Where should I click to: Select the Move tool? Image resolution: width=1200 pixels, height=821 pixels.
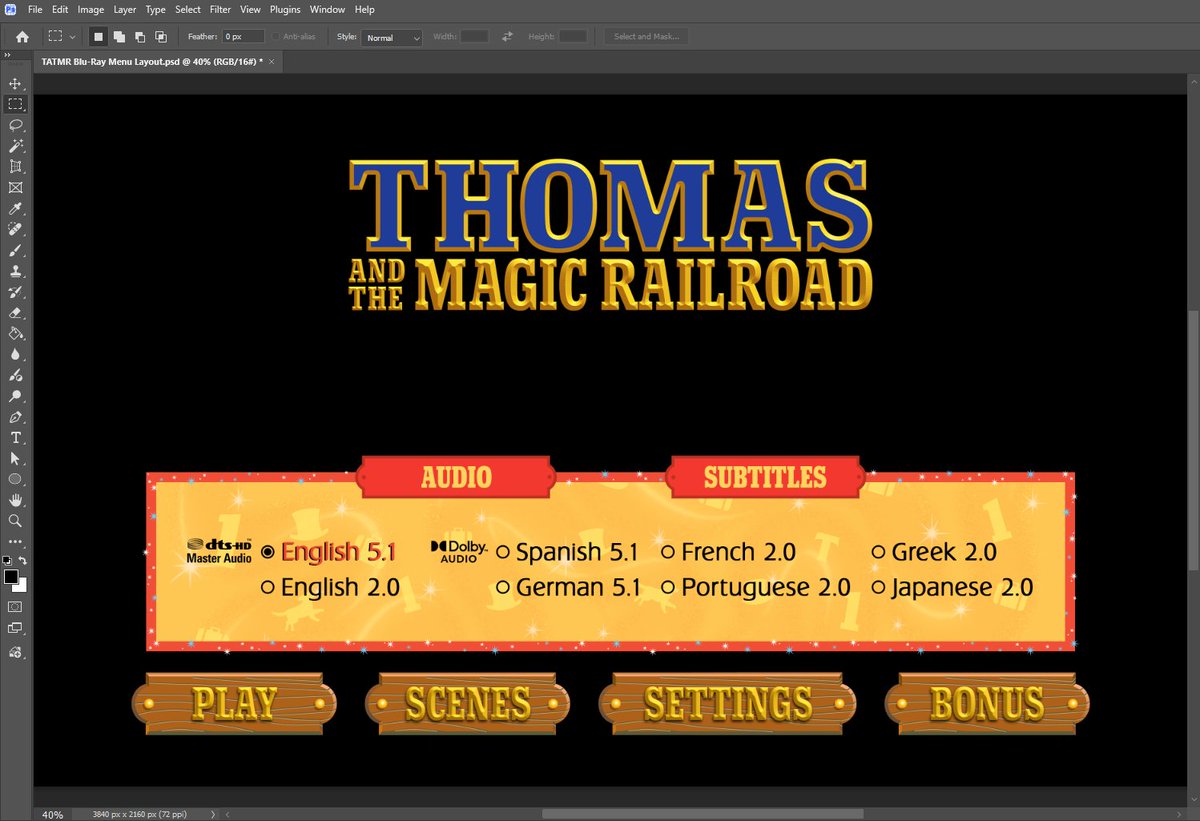pos(15,83)
